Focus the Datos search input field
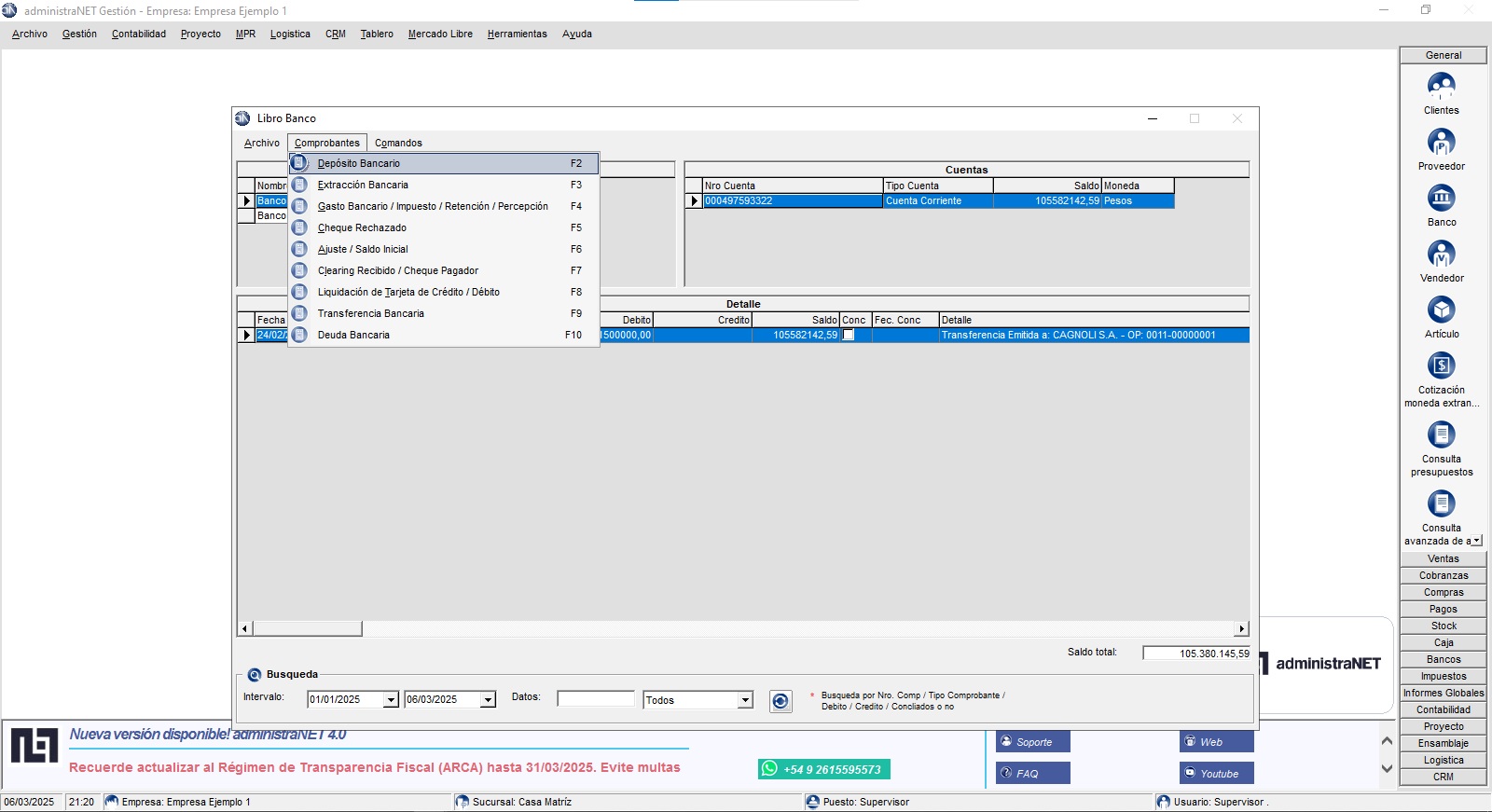Viewport: 1492px width, 812px height. tap(596, 698)
